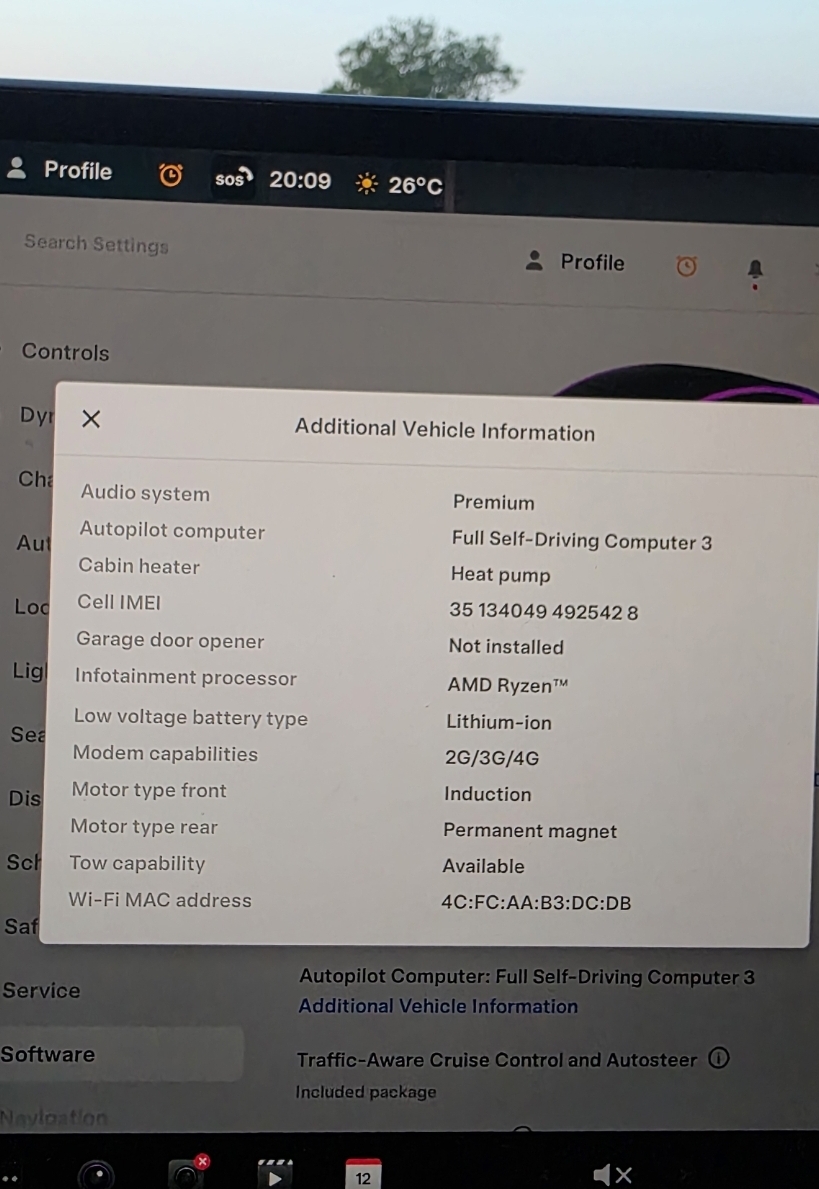Tap the SOS connectivity indicator

[x=233, y=178]
